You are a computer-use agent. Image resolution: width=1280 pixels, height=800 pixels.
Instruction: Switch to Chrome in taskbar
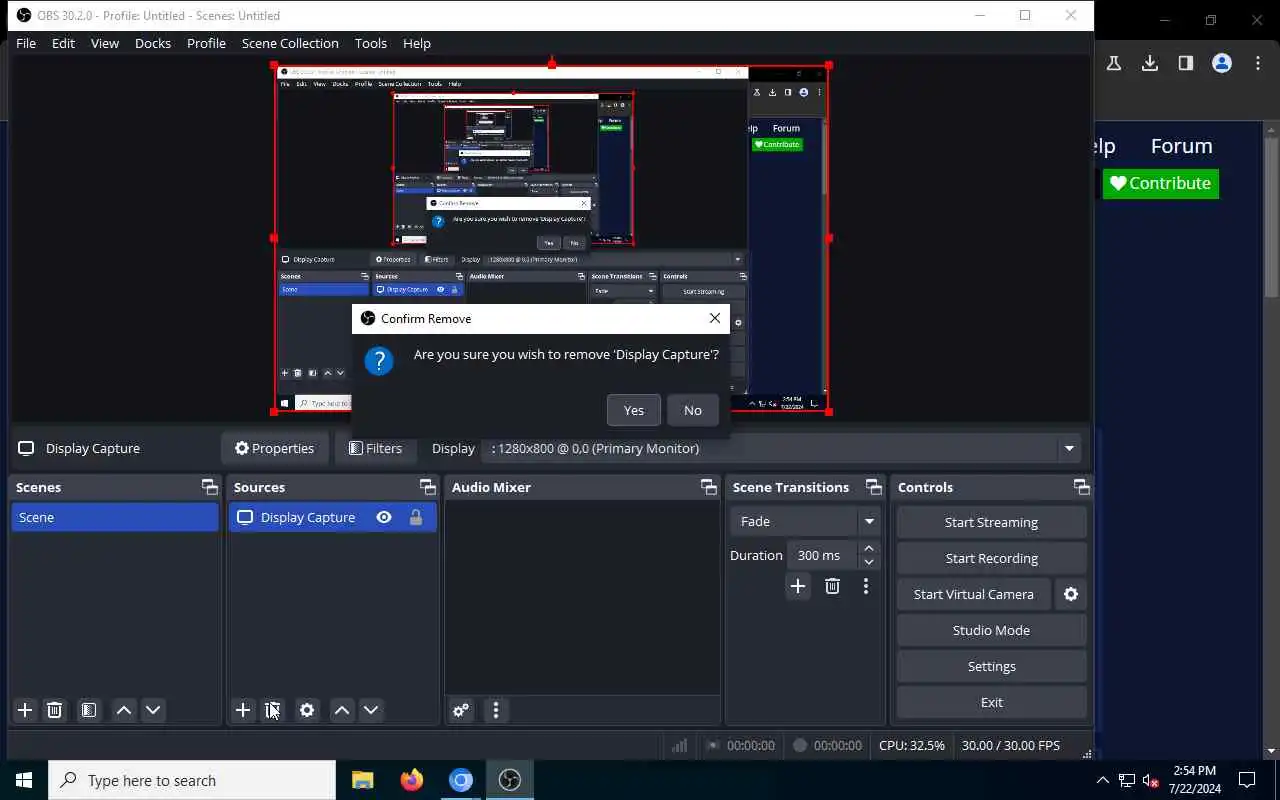[460, 780]
